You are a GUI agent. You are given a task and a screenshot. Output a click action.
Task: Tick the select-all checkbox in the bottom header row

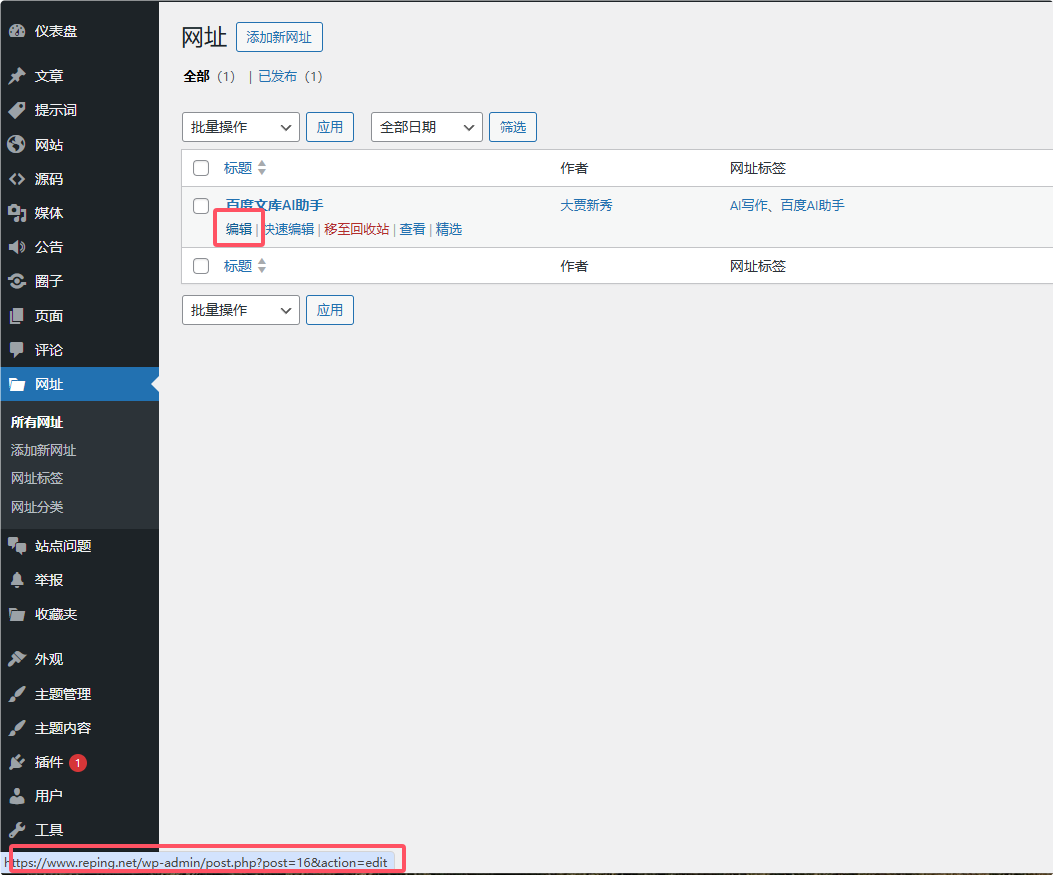pos(201,266)
